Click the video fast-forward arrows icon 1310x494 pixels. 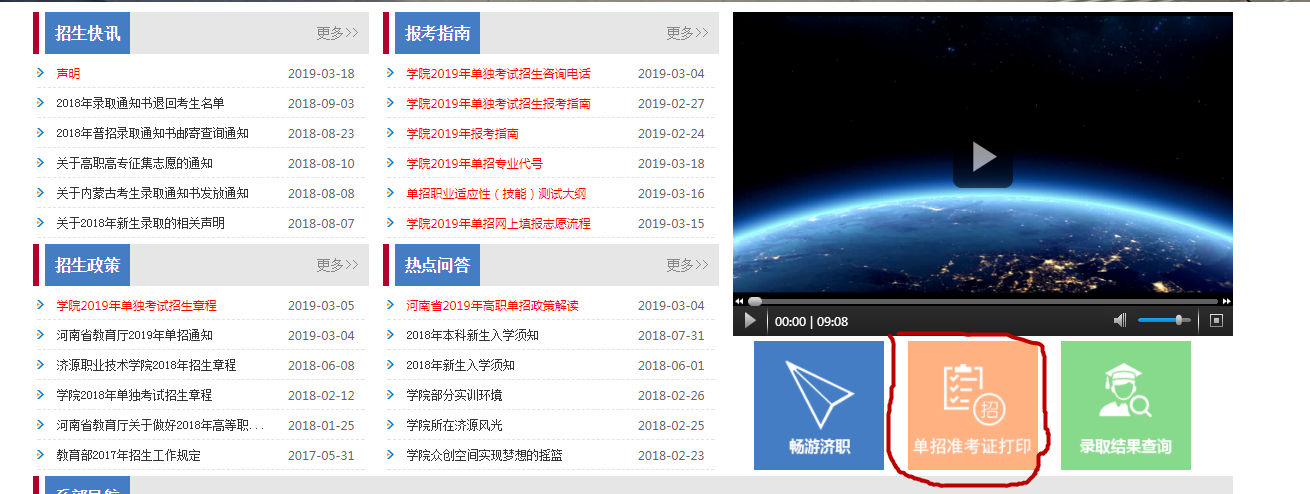click(x=1227, y=301)
